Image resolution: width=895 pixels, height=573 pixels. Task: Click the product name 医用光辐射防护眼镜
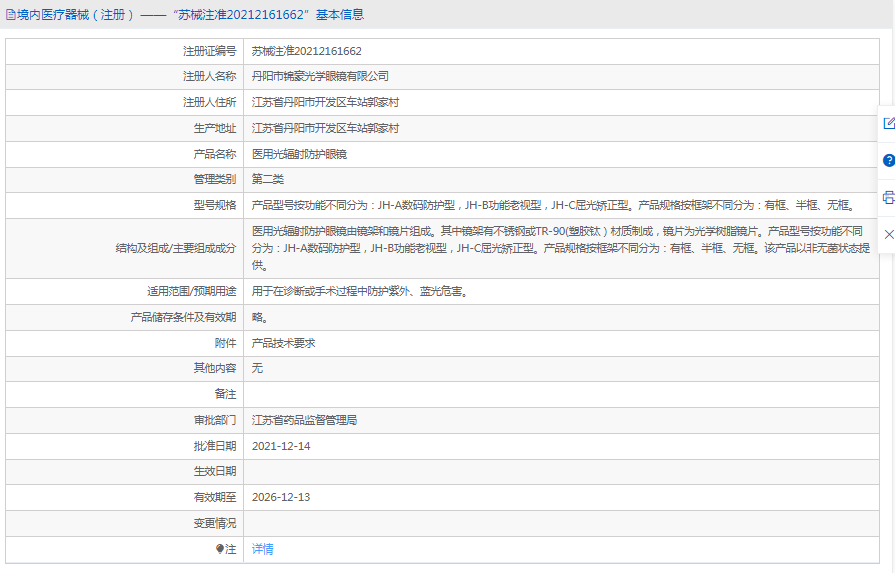tap(299, 154)
